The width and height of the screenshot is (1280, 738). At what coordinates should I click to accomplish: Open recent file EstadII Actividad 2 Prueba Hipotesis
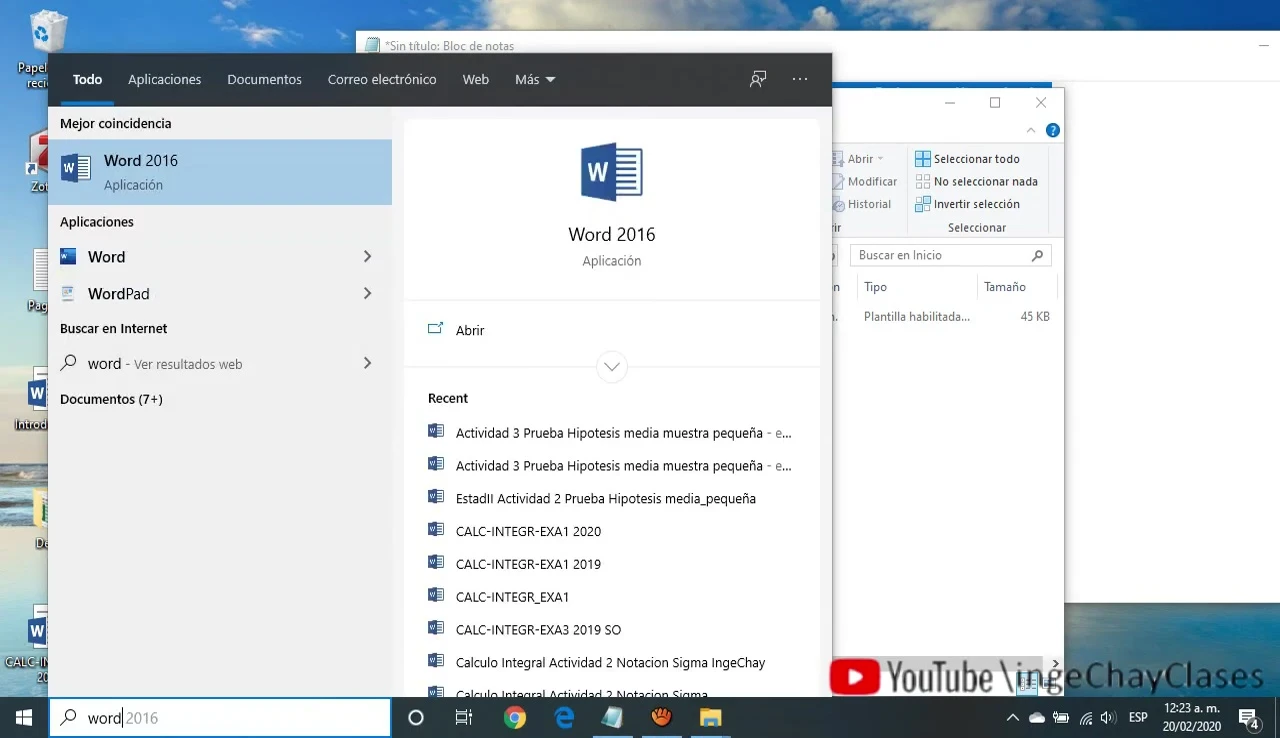tap(605, 498)
